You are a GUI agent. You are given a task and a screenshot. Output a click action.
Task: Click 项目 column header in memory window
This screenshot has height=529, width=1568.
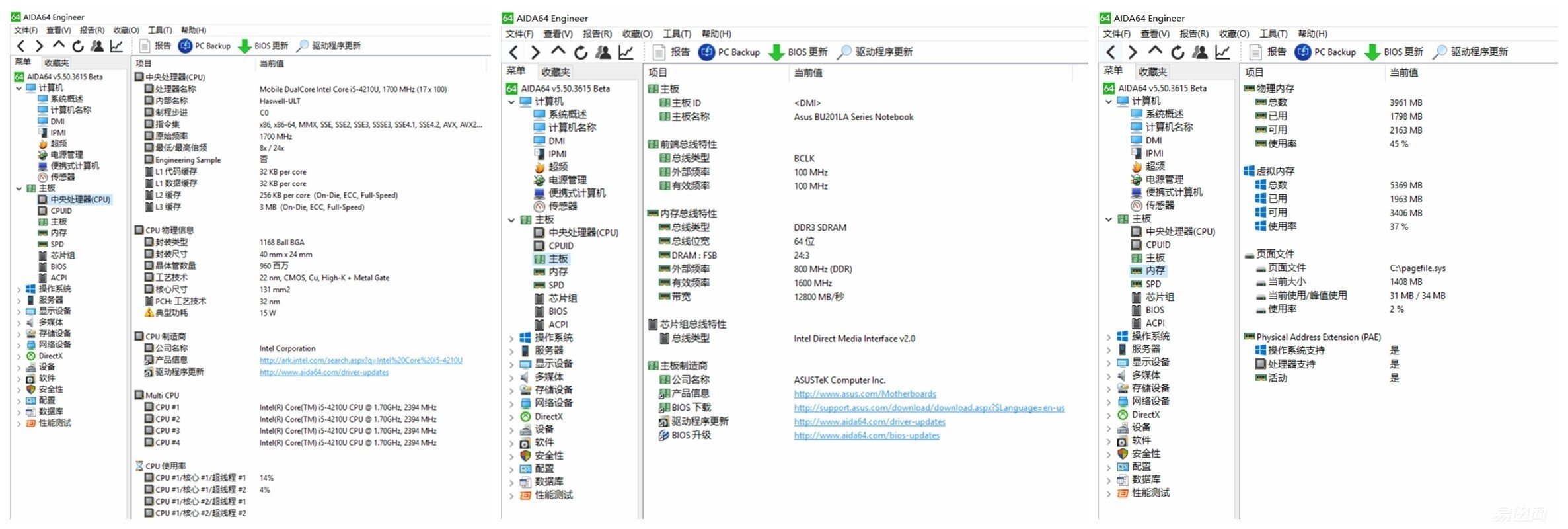coord(1254,72)
